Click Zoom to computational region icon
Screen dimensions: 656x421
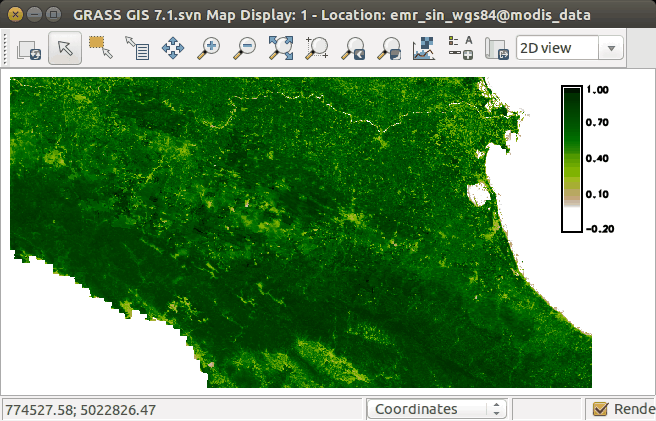(317, 48)
